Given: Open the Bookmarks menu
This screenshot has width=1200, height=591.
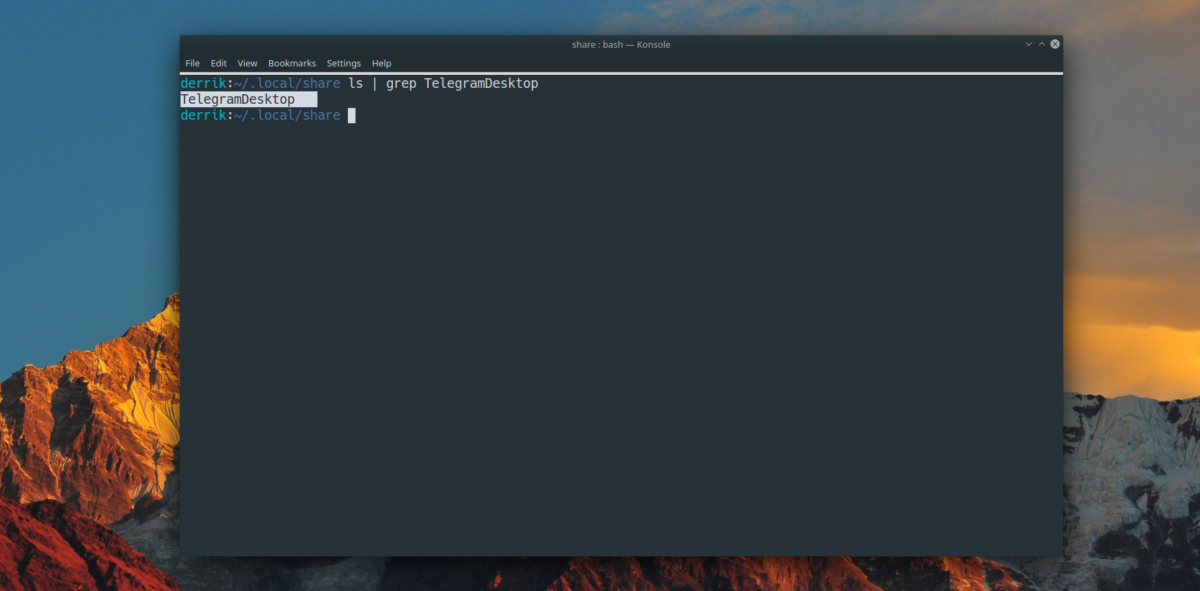Looking at the screenshot, I should 292,63.
